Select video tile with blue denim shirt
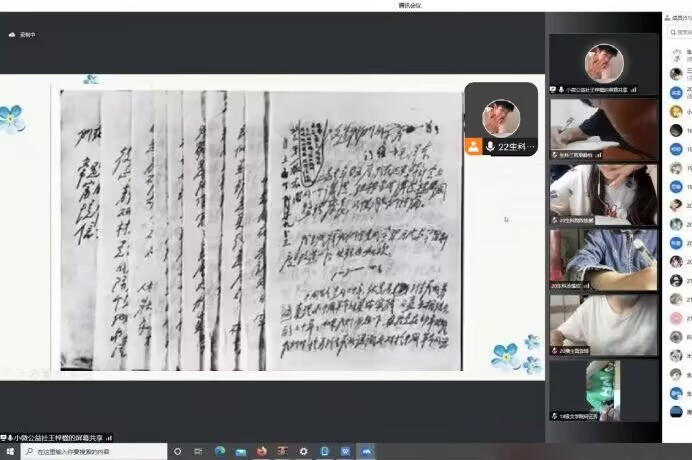The height and width of the screenshot is (460, 692). tap(604, 258)
